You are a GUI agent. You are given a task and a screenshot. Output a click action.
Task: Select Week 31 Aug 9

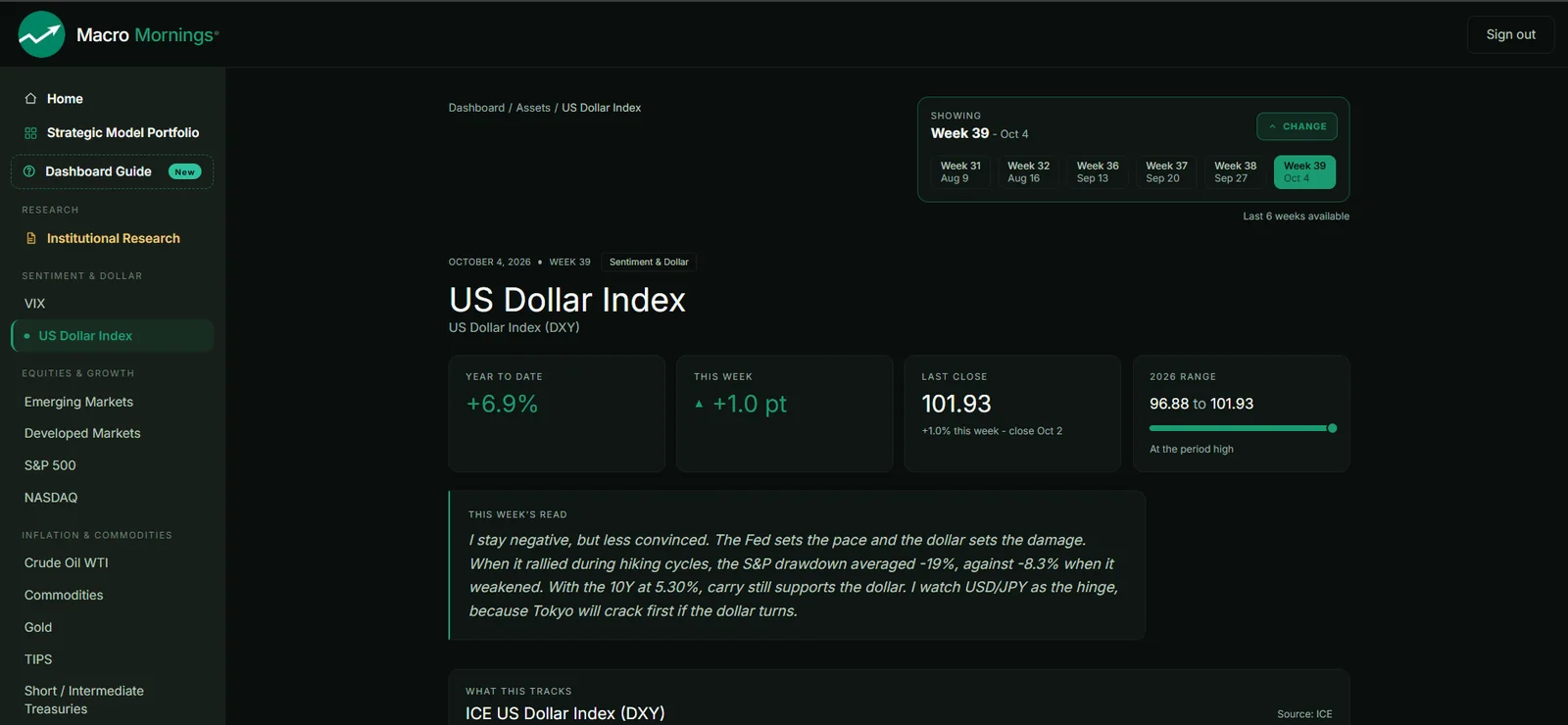pyautogui.click(x=960, y=172)
